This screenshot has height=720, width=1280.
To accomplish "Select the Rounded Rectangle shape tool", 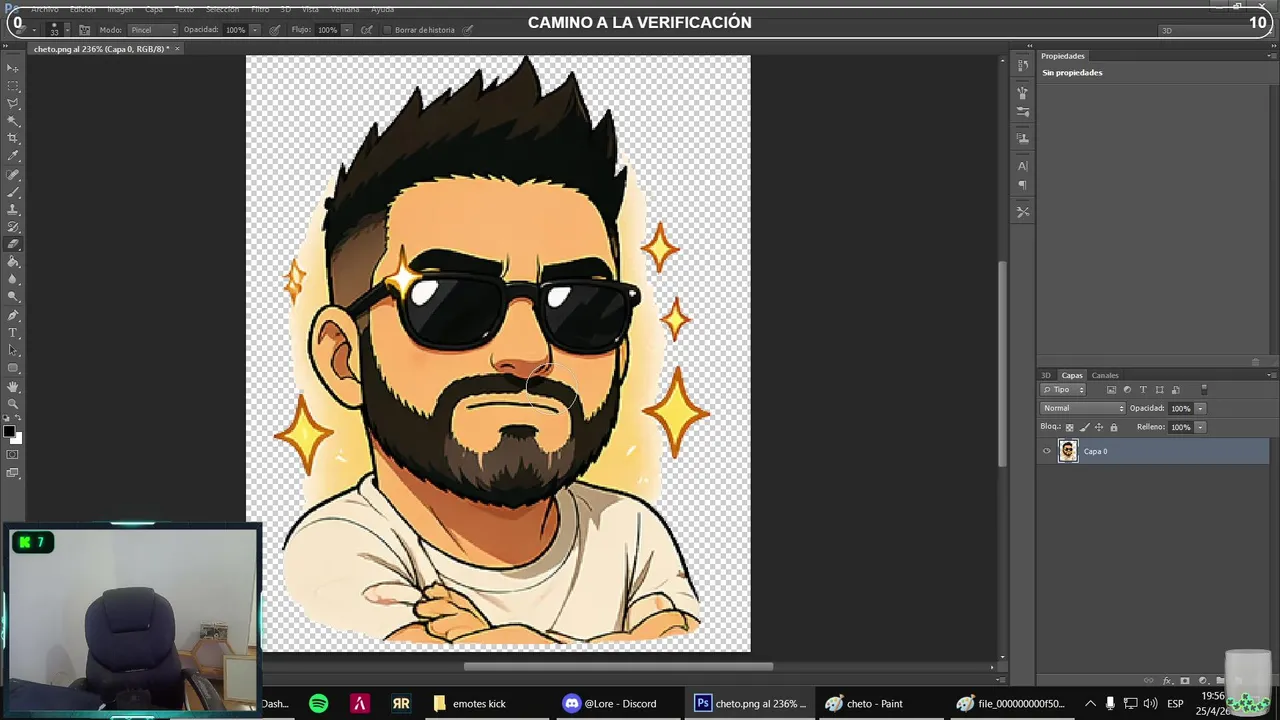I will pyautogui.click(x=13, y=368).
